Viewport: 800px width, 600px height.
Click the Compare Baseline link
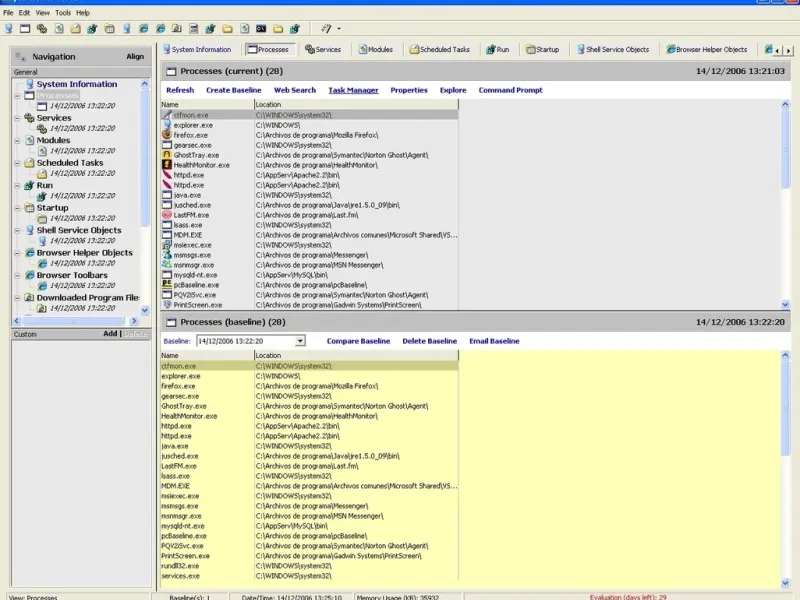(358, 341)
